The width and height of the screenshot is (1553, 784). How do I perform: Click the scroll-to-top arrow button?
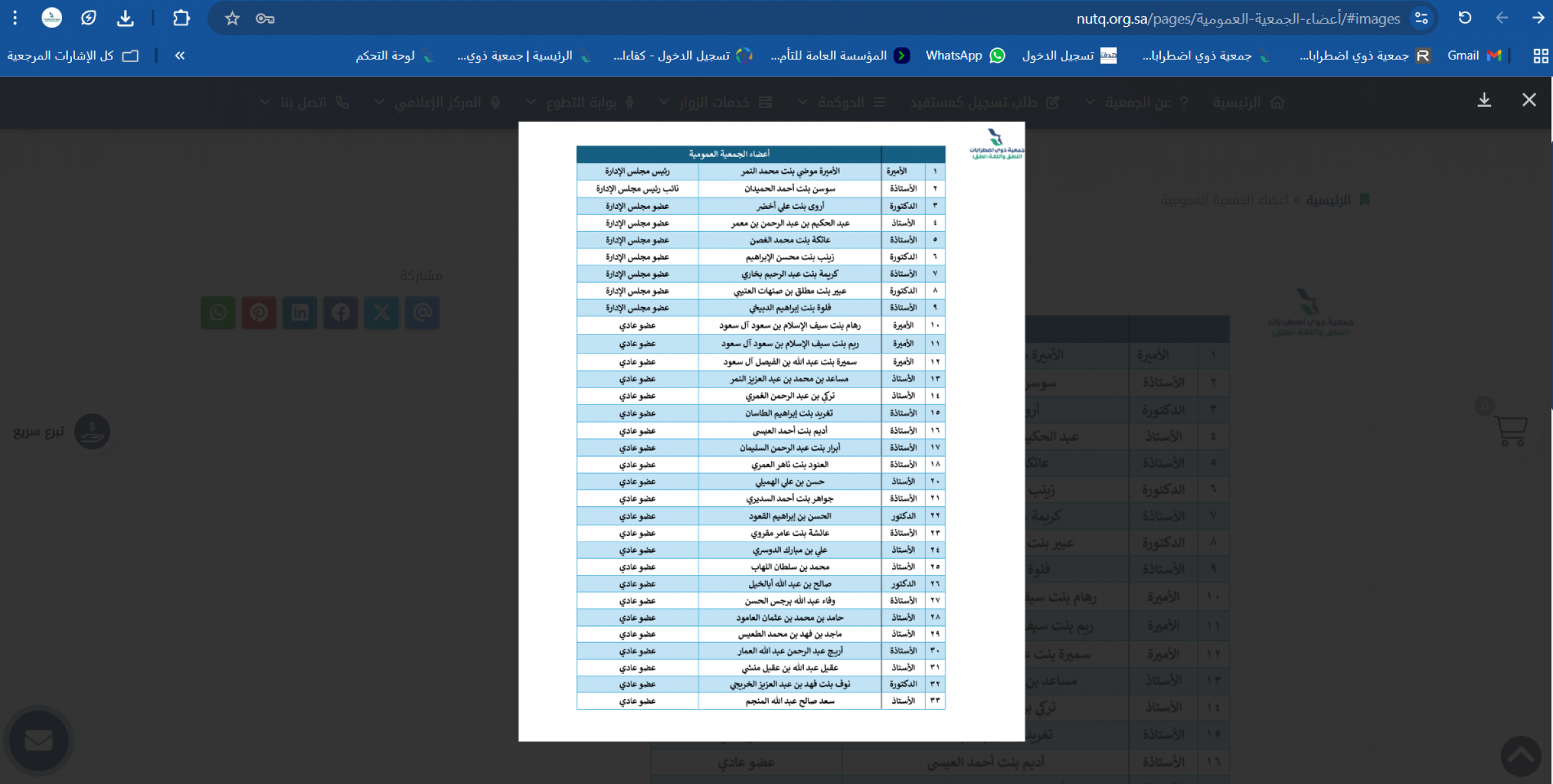point(1521,757)
